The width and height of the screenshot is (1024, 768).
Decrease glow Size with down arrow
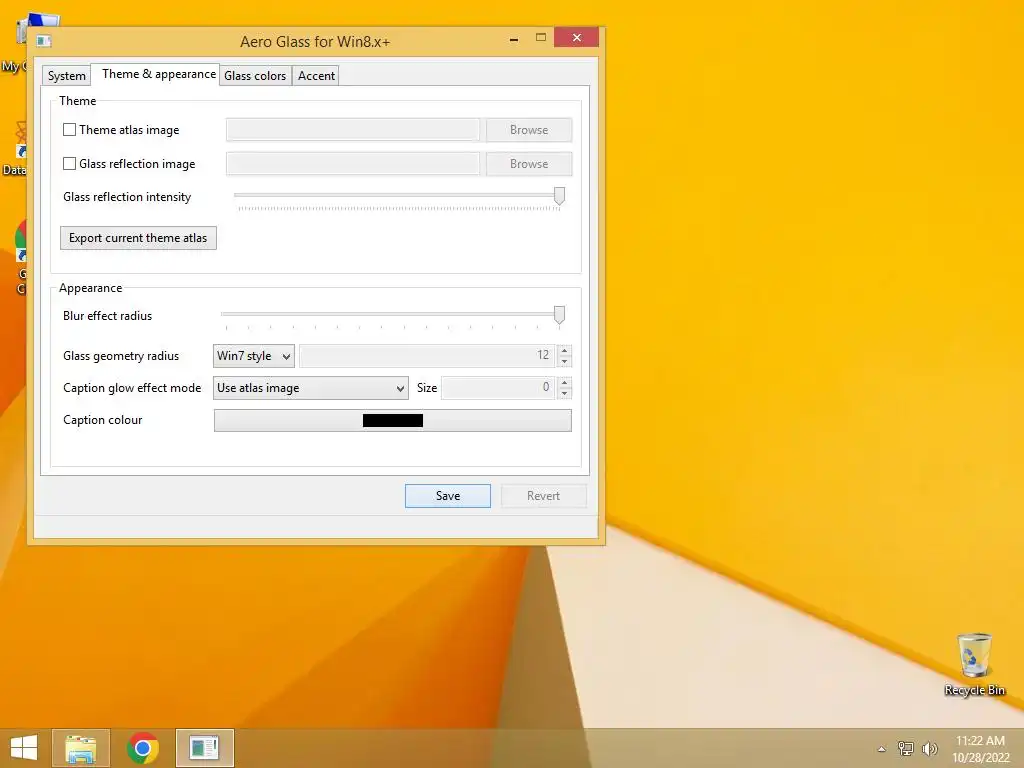click(565, 393)
